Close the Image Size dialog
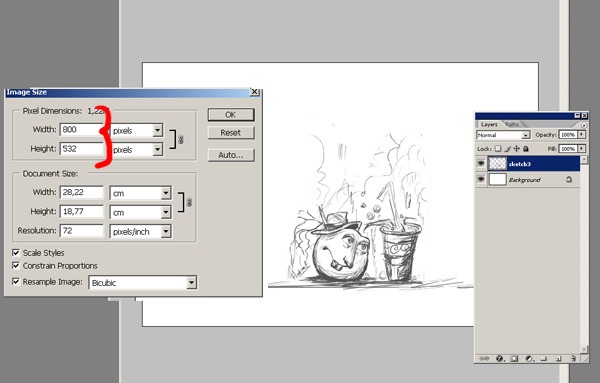 pyautogui.click(x=254, y=92)
